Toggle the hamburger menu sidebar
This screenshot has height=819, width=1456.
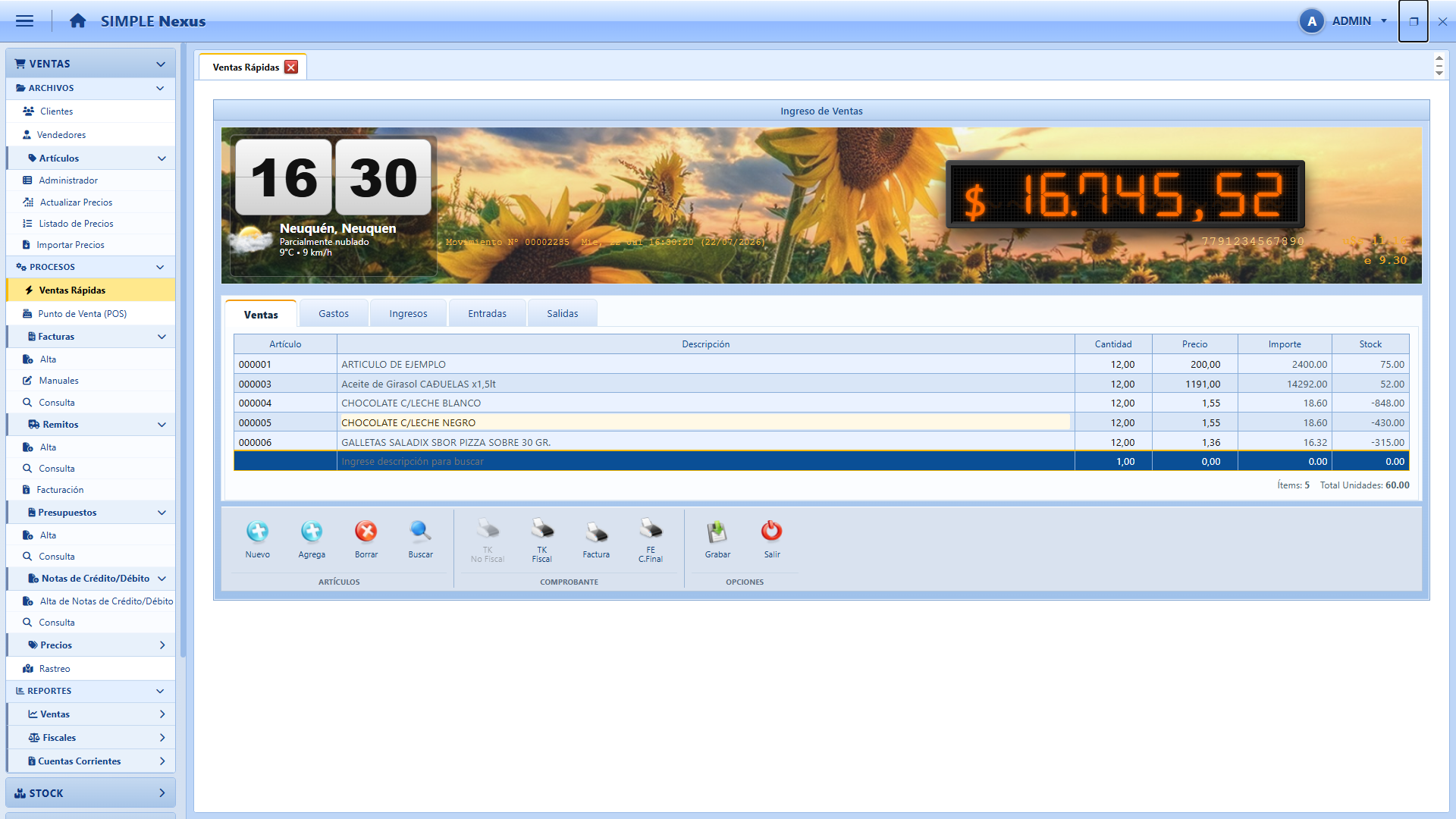tap(24, 21)
